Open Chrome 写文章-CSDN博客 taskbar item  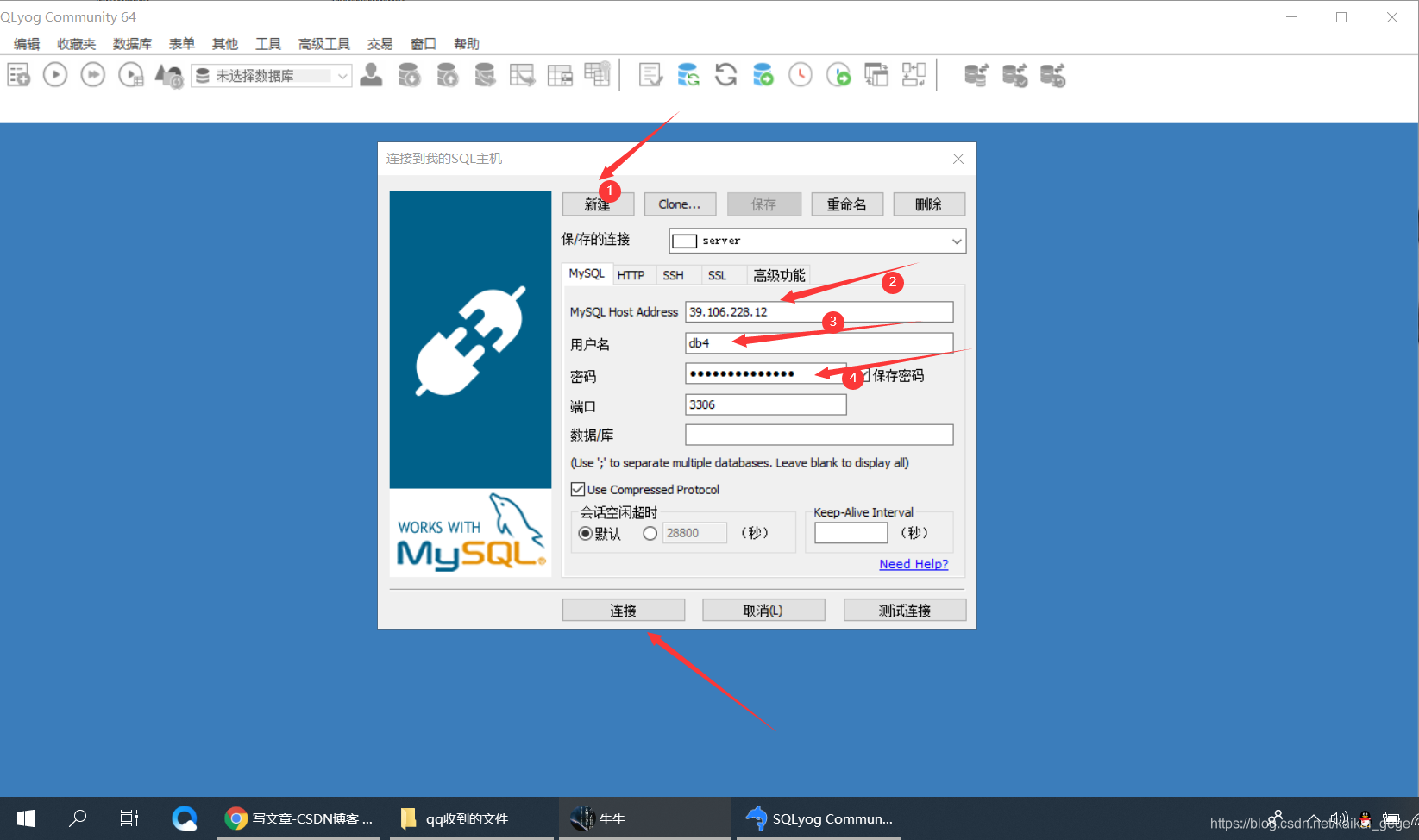[x=299, y=818]
